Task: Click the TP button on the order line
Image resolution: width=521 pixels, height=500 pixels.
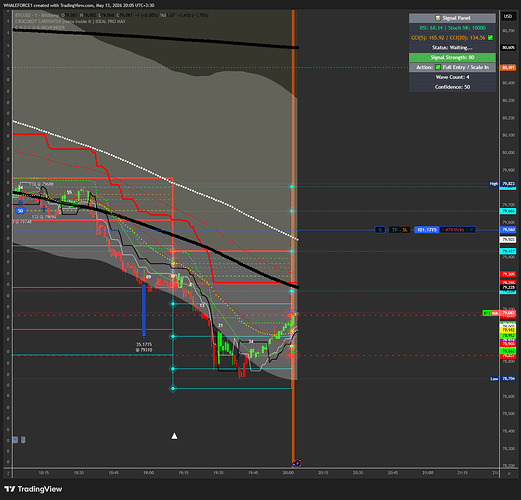Action: (395, 230)
